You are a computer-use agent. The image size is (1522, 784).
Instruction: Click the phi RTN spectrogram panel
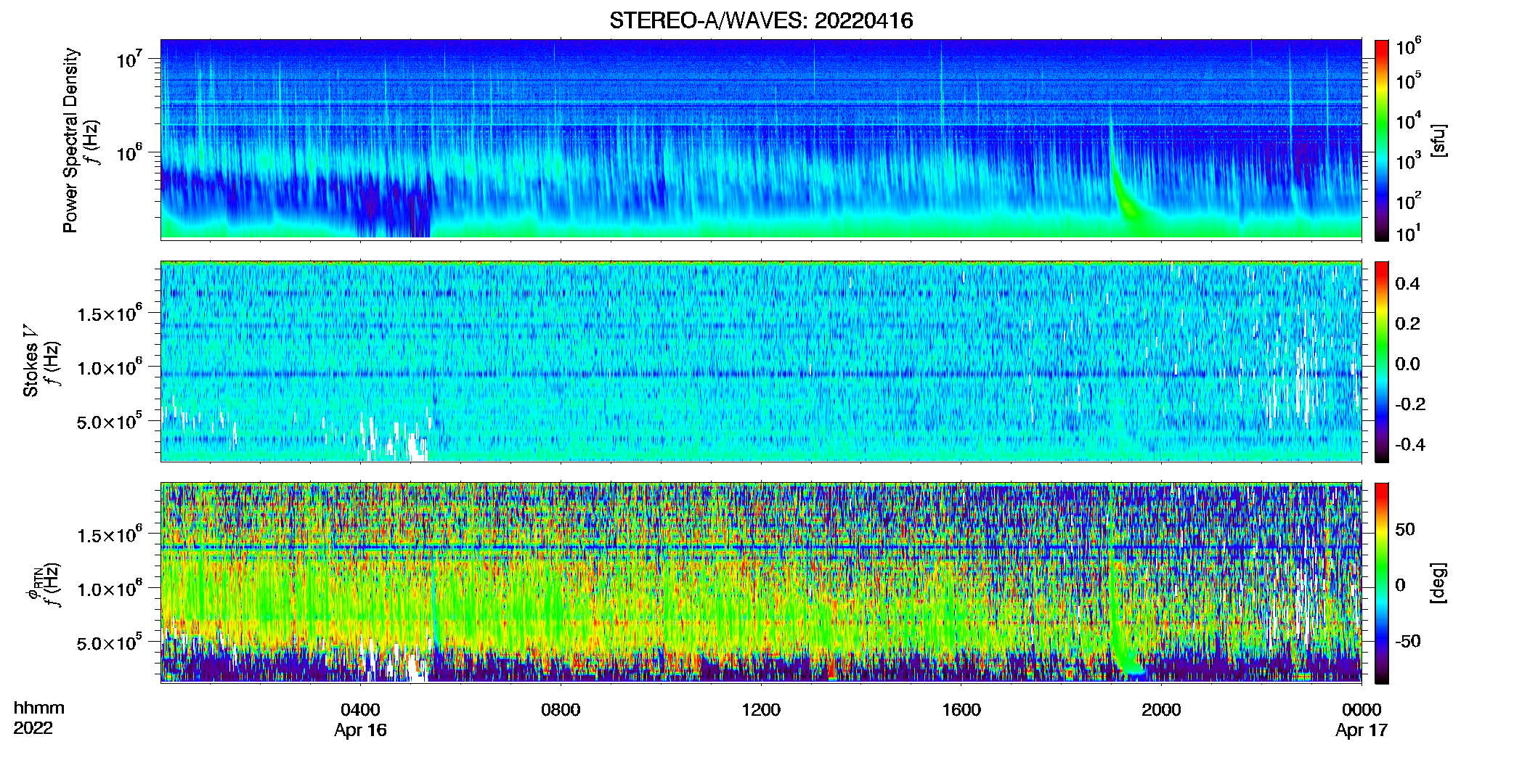(761, 582)
